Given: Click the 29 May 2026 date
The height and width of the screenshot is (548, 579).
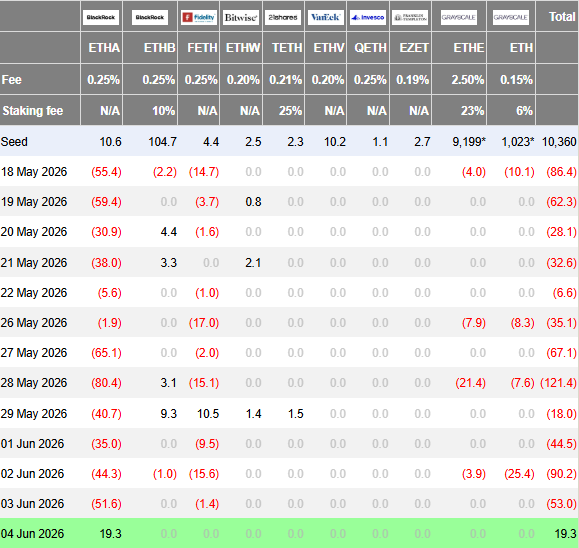Looking at the screenshot, I should pyautogui.click(x=34, y=414).
